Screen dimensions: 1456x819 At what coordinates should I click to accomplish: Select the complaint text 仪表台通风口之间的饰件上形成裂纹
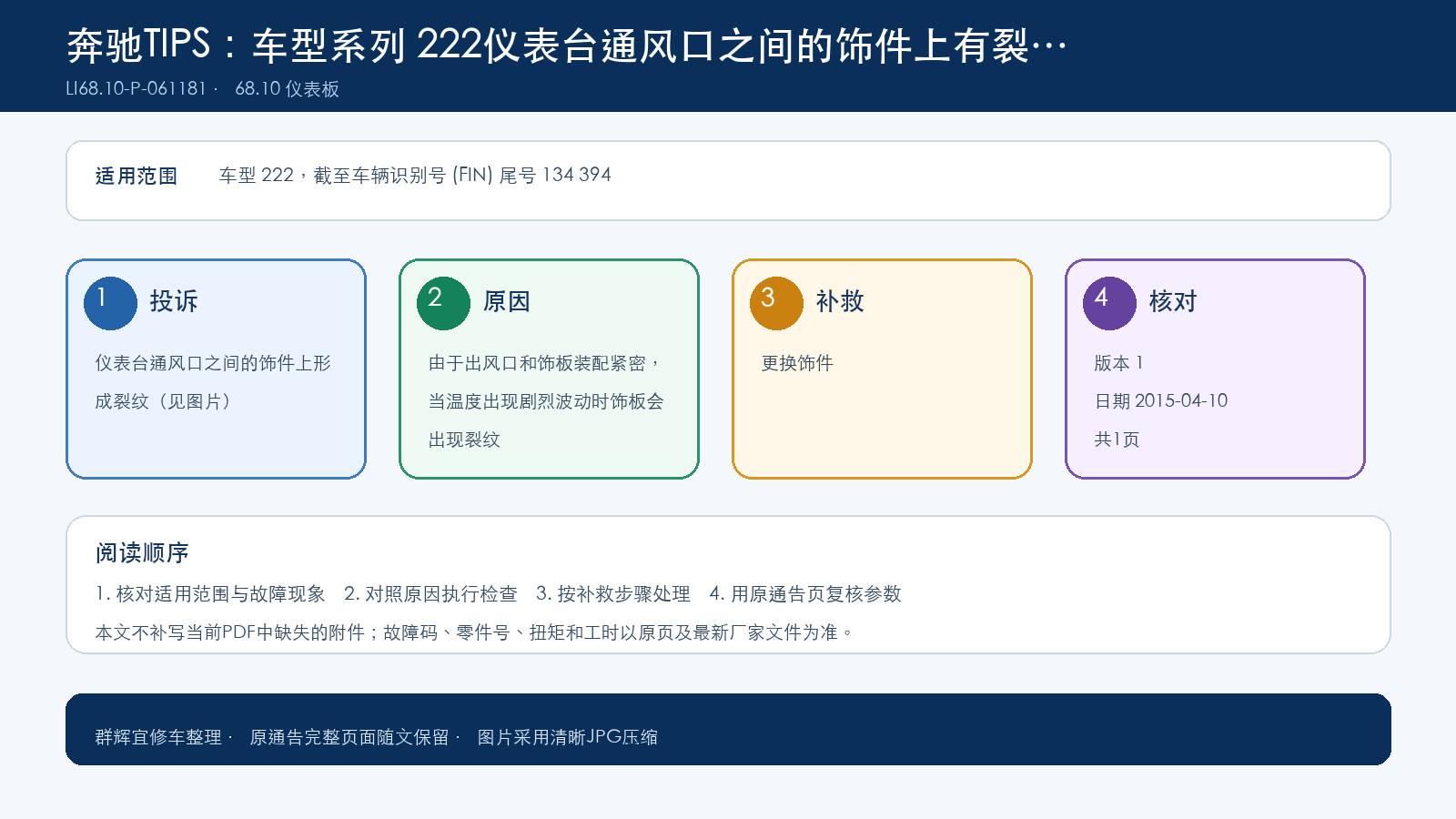click(x=213, y=382)
